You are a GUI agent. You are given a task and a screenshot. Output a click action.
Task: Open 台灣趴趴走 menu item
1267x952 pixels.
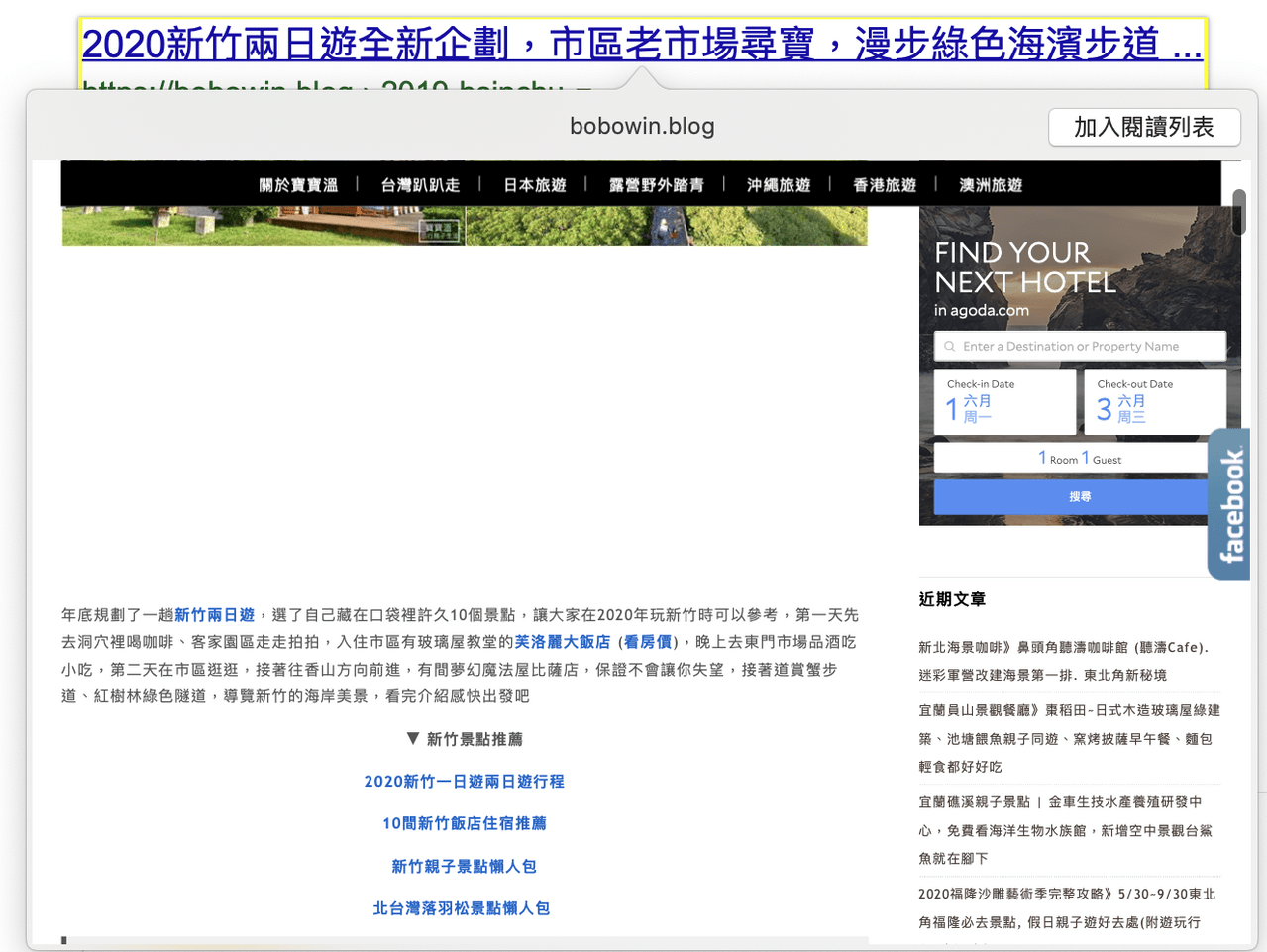(420, 185)
